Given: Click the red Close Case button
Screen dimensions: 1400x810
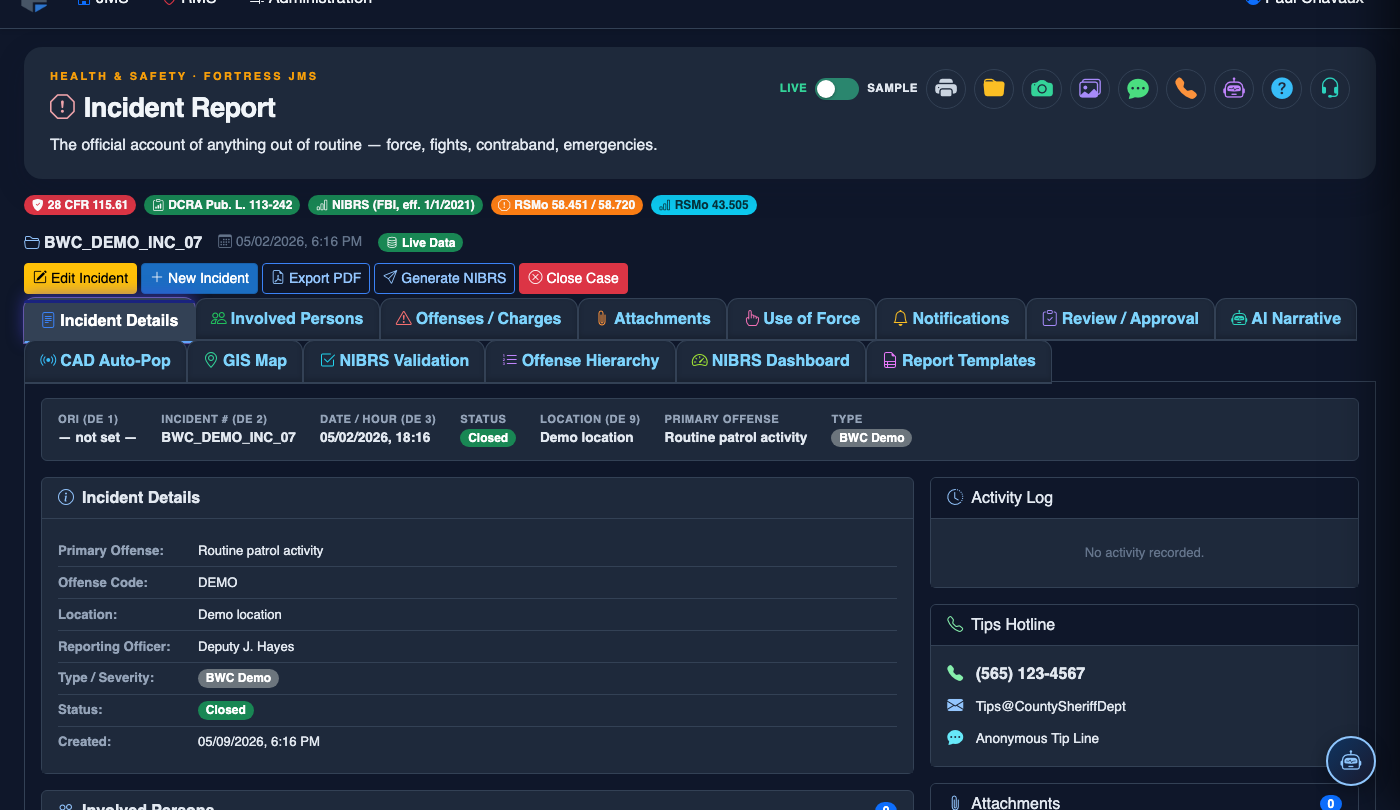Looking at the screenshot, I should click(573, 278).
